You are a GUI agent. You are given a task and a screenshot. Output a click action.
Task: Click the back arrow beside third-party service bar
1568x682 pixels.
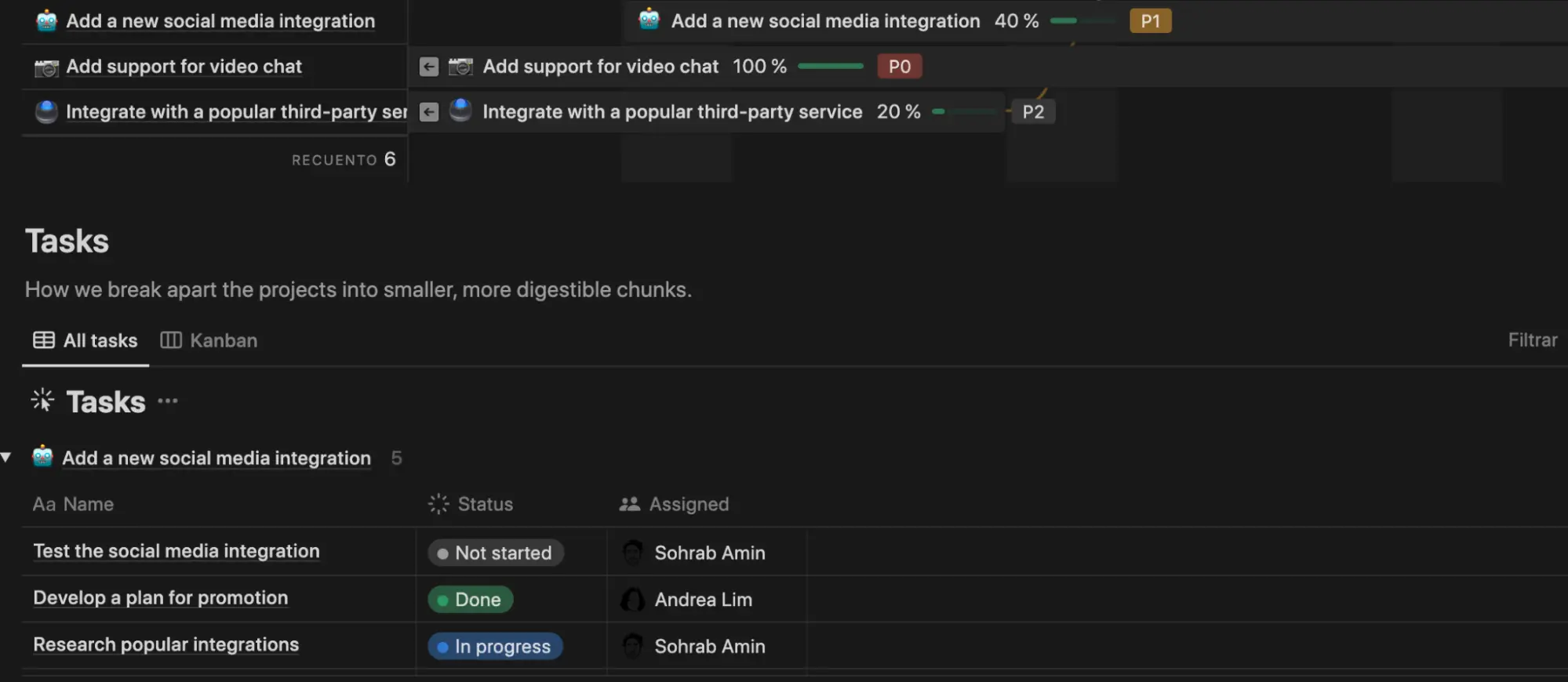[x=428, y=112]
